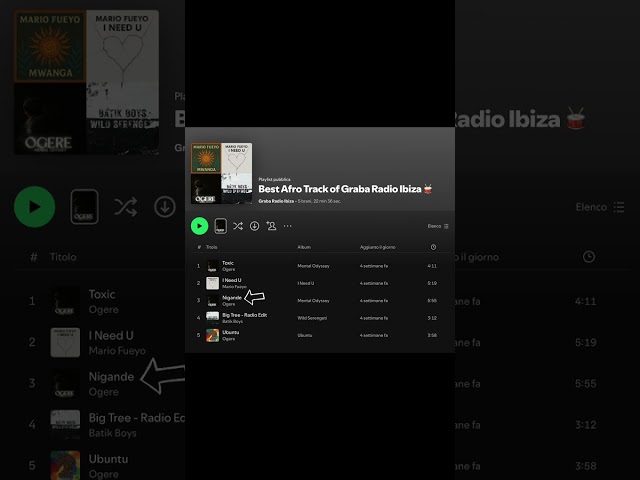
Task: Open artist Ogere under Toxic in foreground playlist
Action: point(229,269)
